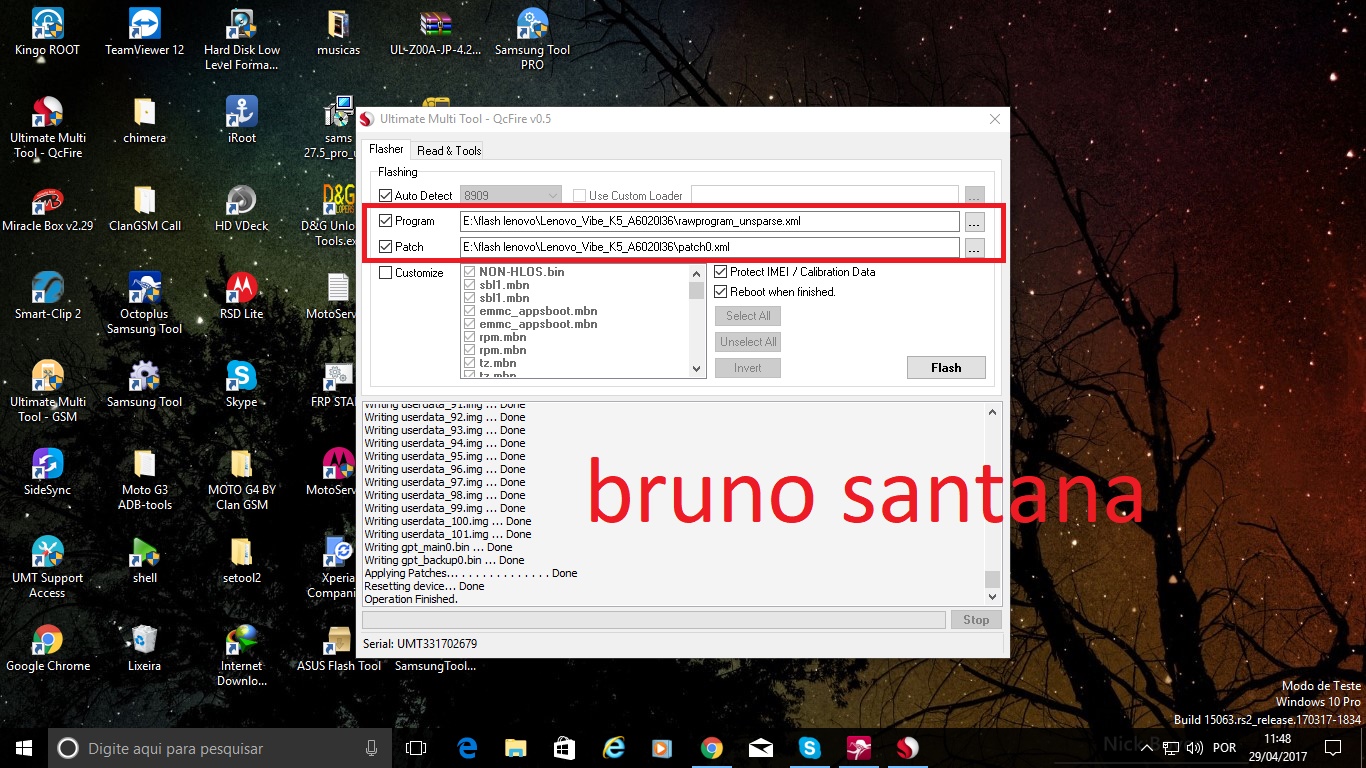Browse for the Program rawprogram XML file
Screen dimensions: 1366x768
974,222
